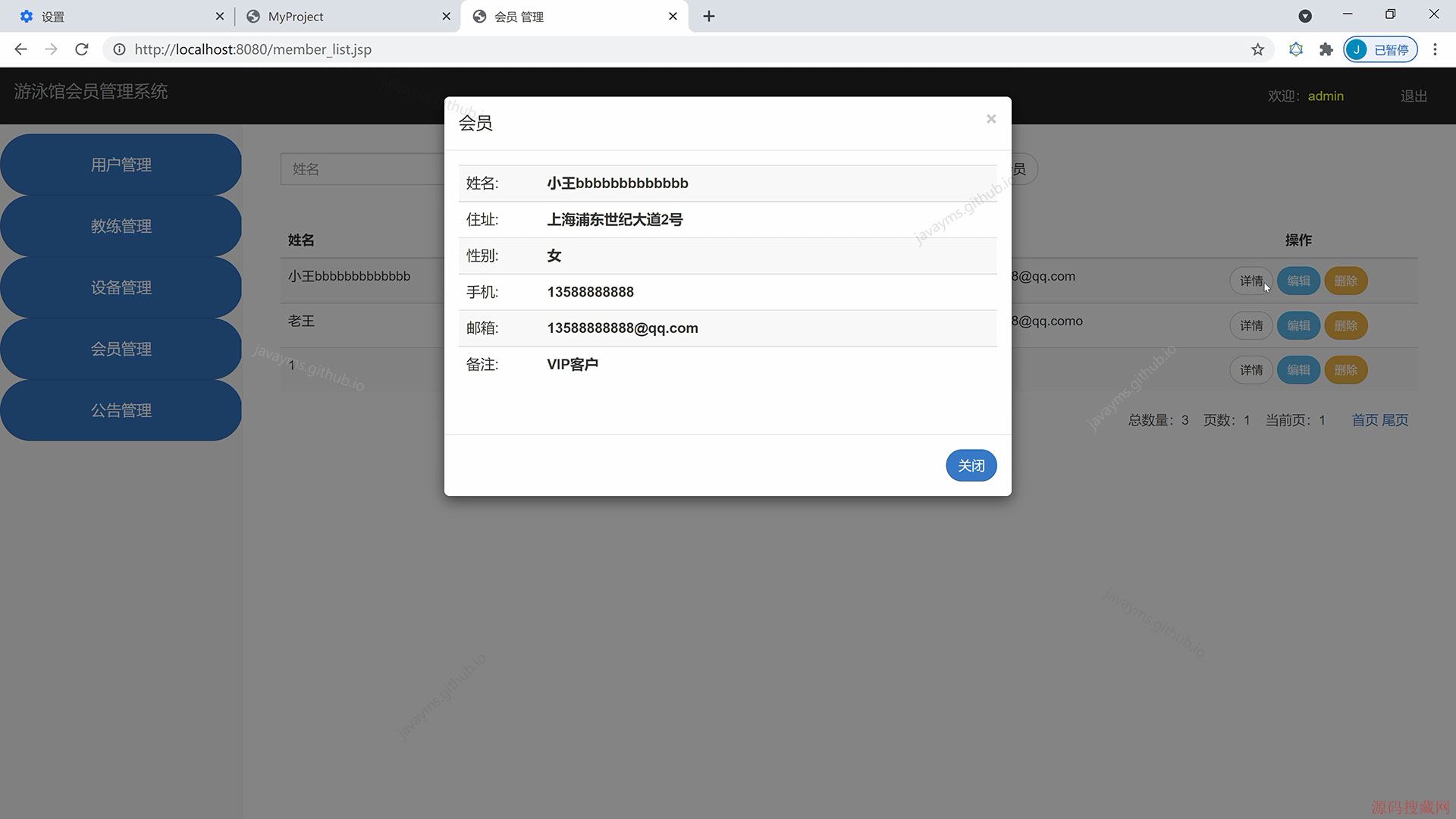Viewport: 1456px width, 819px height.
Task: Open 公告管理 in sidebar
Action: pos(121,411)
